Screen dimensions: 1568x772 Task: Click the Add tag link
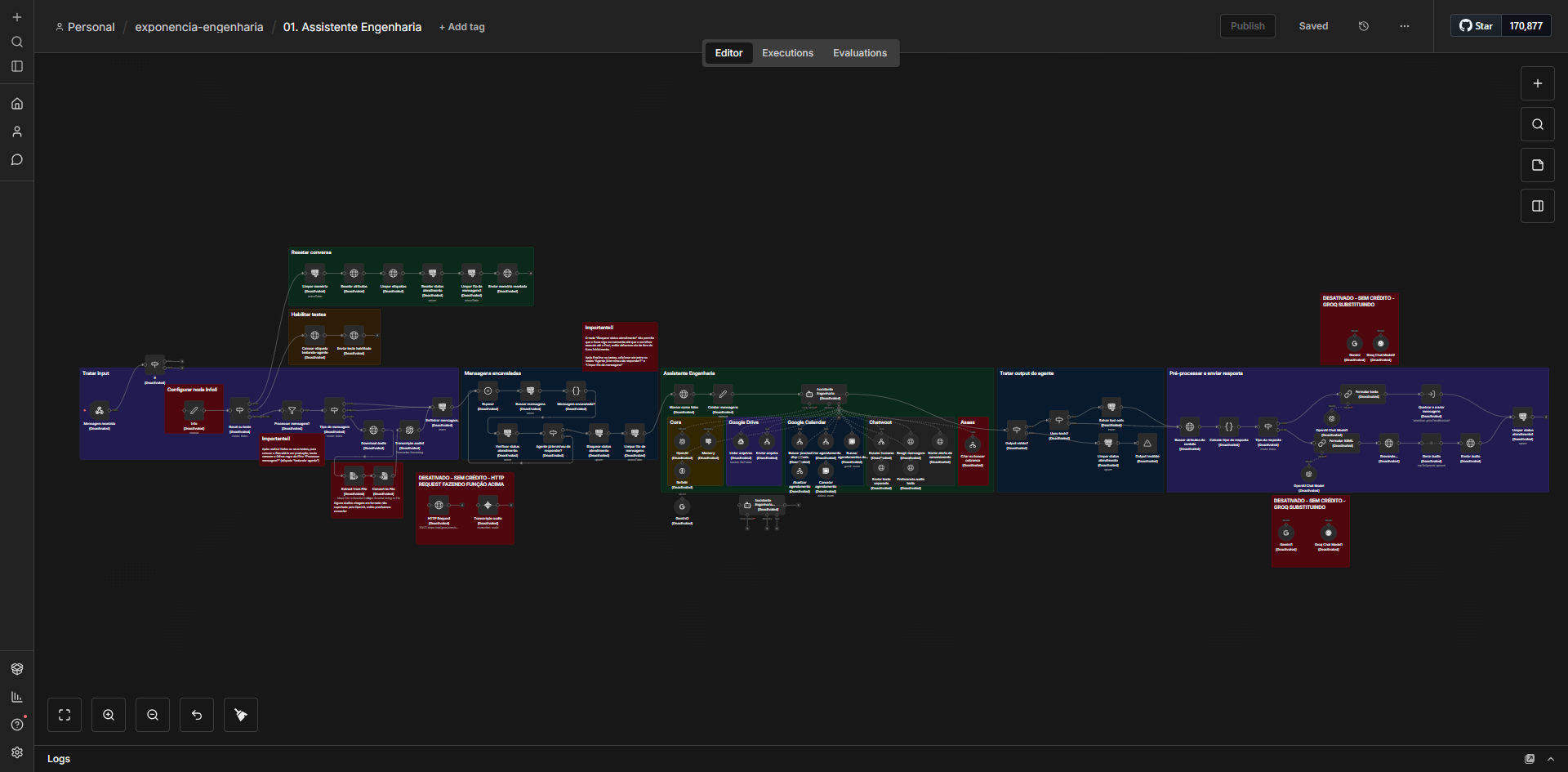point(462,27)
